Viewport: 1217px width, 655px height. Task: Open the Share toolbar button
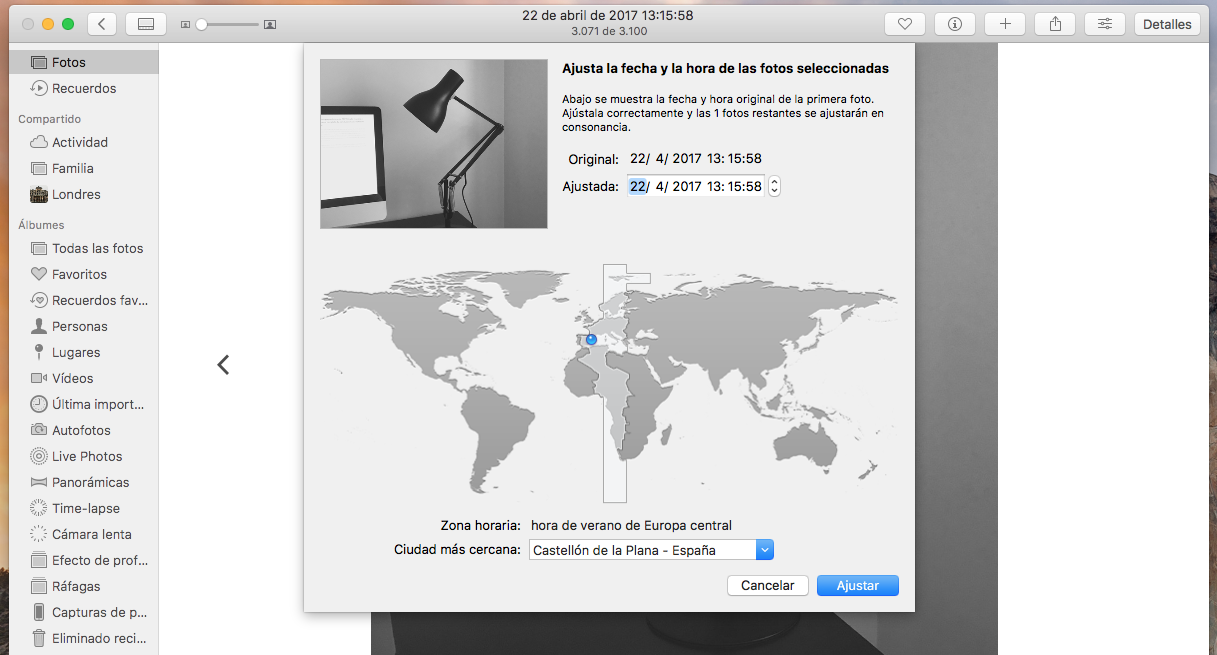[x=1055, y=24]
